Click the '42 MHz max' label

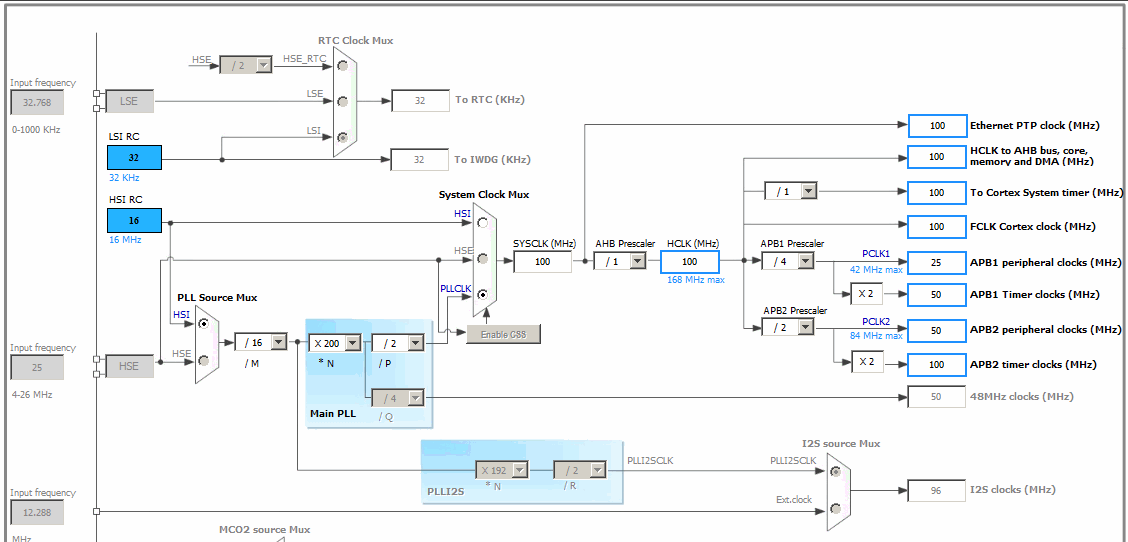tap(875, 269)
